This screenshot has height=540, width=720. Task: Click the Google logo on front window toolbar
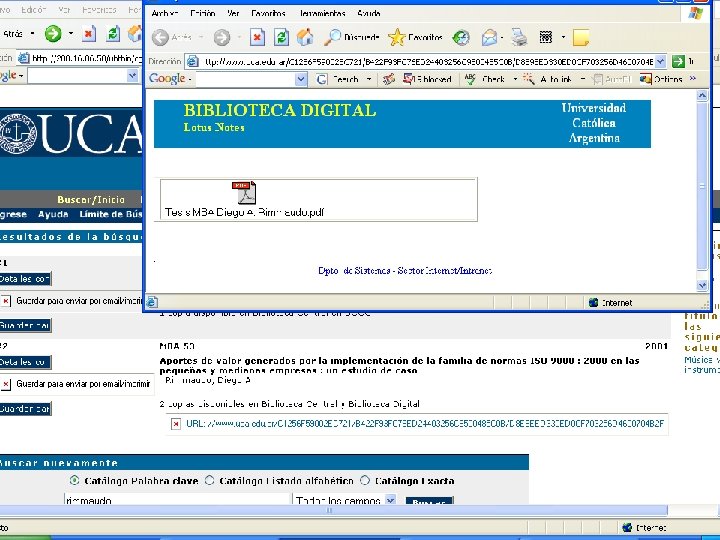click(x=167, y=79)
